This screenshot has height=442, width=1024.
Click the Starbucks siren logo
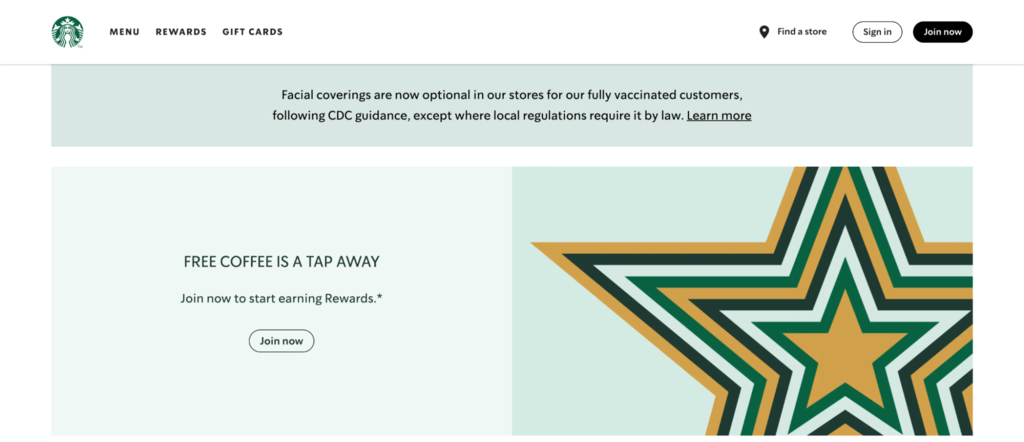pyautogui.click(x=67, y=32)
